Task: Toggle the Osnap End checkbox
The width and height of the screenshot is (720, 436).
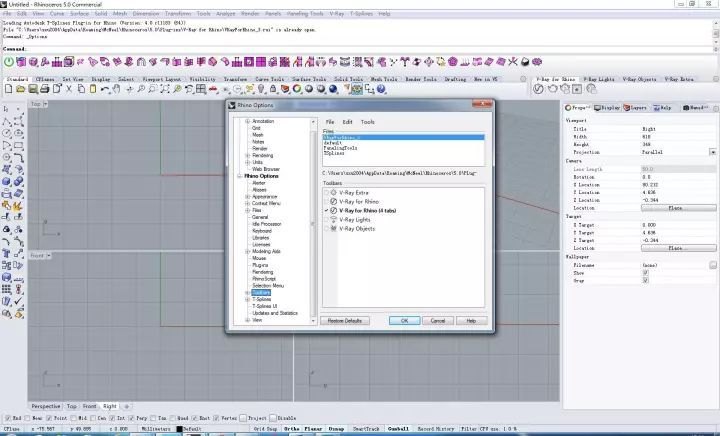Action: tap(8, 418)
